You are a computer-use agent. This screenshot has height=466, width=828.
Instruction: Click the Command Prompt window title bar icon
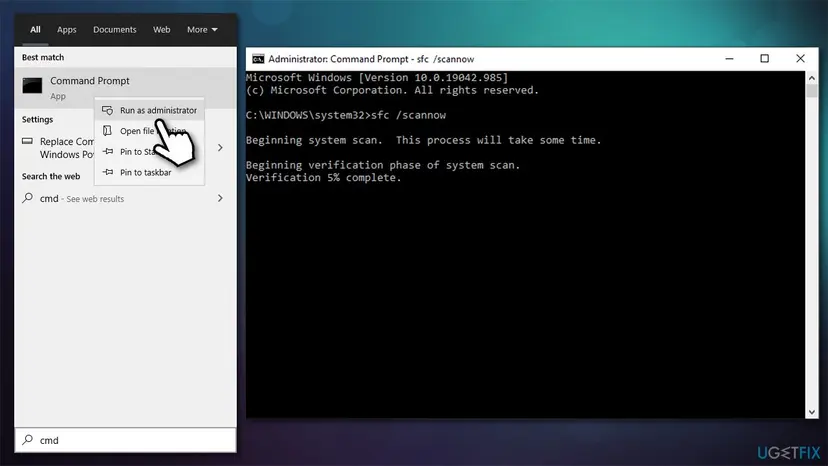(258, 59)
